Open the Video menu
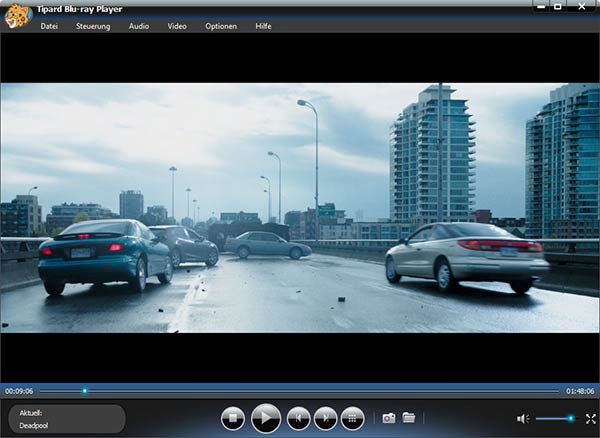 tap(177, 26)
